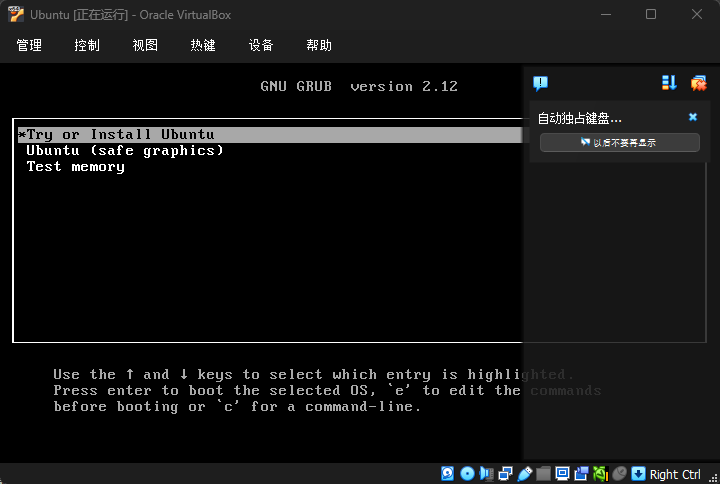This screenshot has height=484, width=720.
Task: Expand the 视图 menu
Action: point(145,45)
